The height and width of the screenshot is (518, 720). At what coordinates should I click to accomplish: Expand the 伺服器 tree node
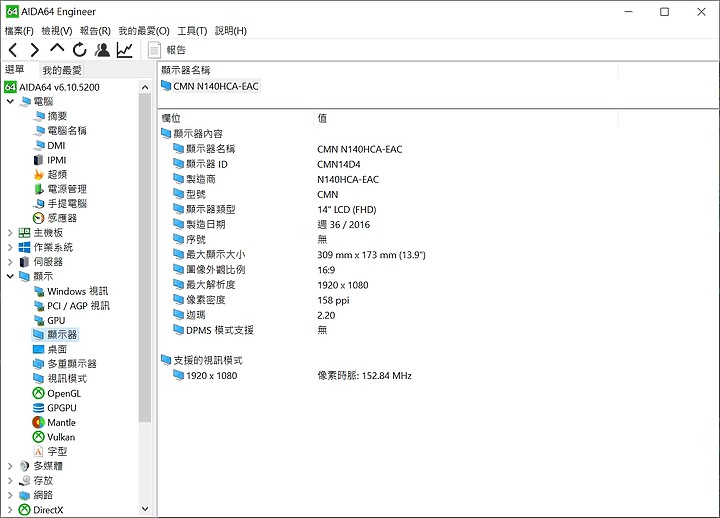pyautogui.click(x=10, y=262)
